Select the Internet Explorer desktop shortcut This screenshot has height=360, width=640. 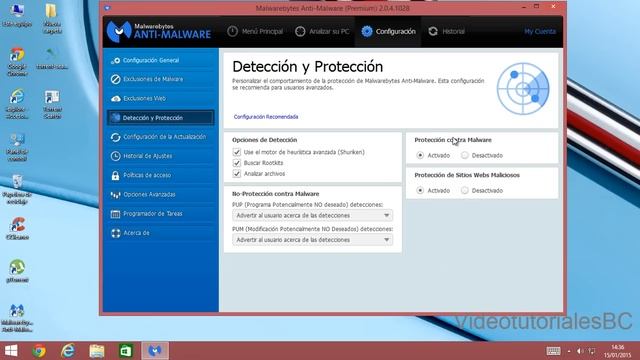(17, 104)
